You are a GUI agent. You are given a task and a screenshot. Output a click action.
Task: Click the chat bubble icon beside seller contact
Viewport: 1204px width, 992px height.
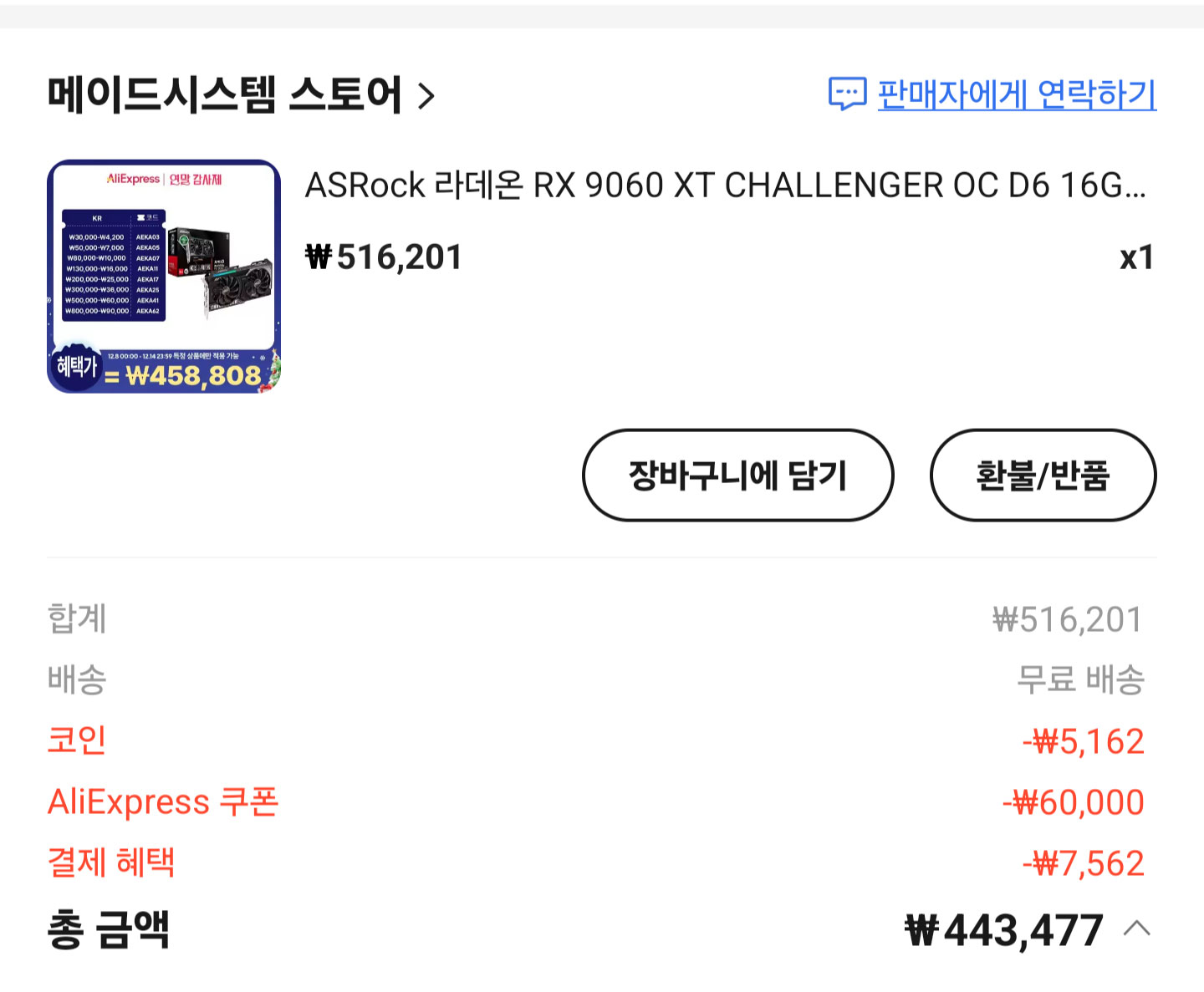(847, 94)
